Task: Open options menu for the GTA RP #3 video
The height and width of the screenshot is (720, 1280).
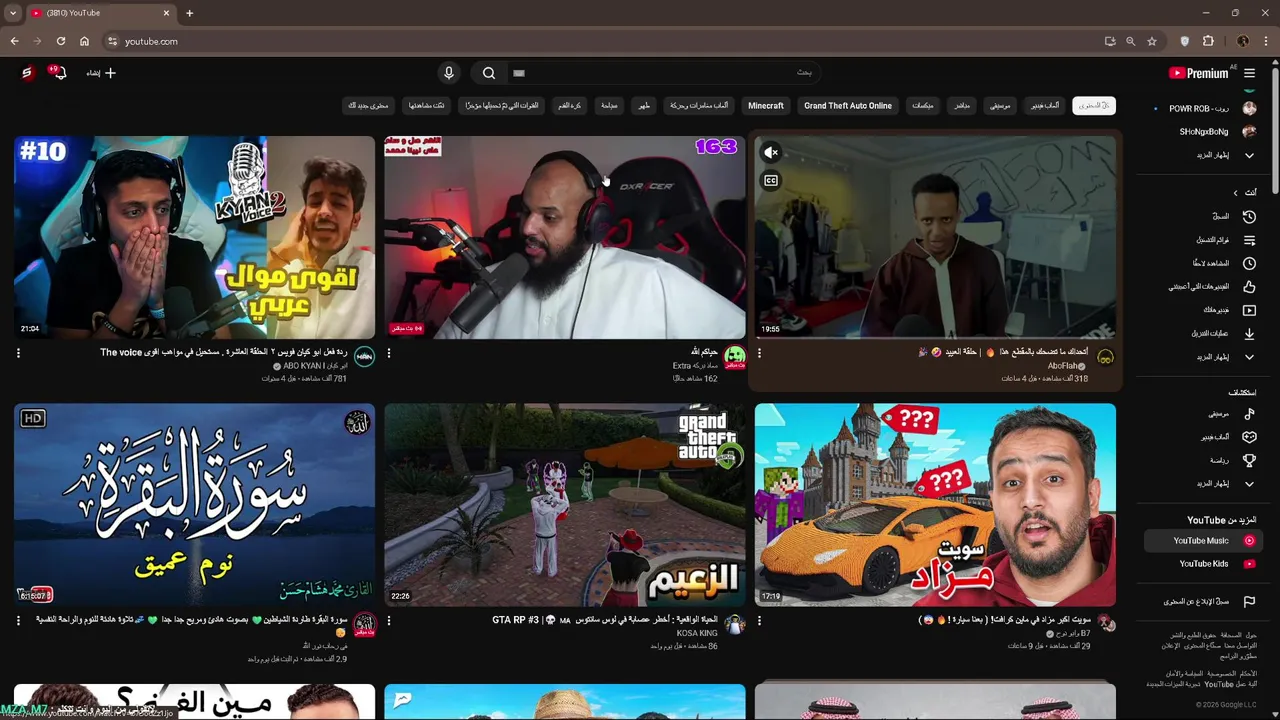Action: [x=389, y=621]
